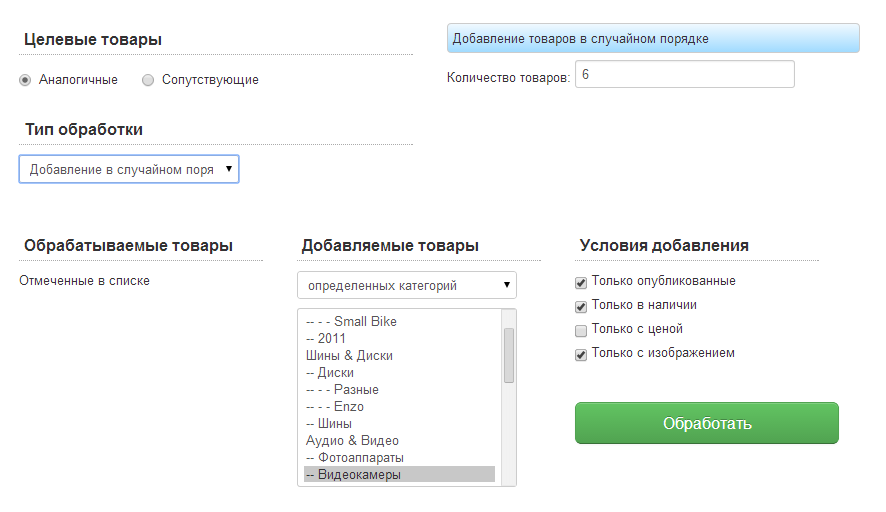Open the Тип обработки dropdown
886x512 pixels.
coord(129,170)
